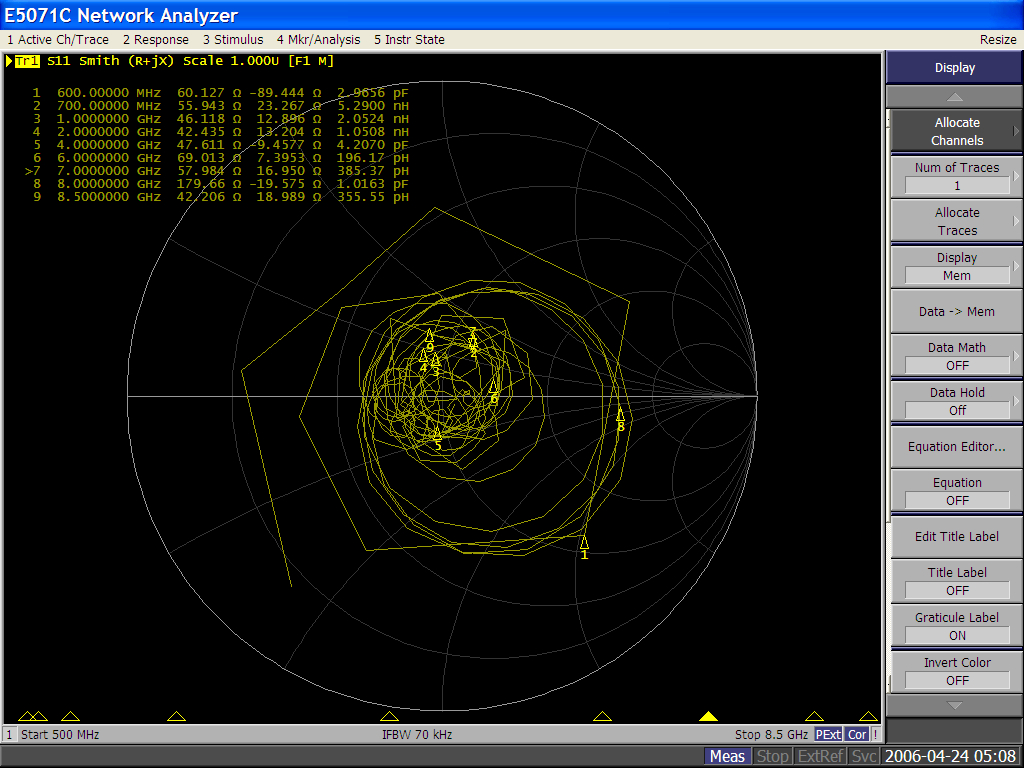The height and width of the screenshot is (768, 1024).
Task: Click the marker 6 row at 6.0000000 GHz
Action: pos(221,158)
